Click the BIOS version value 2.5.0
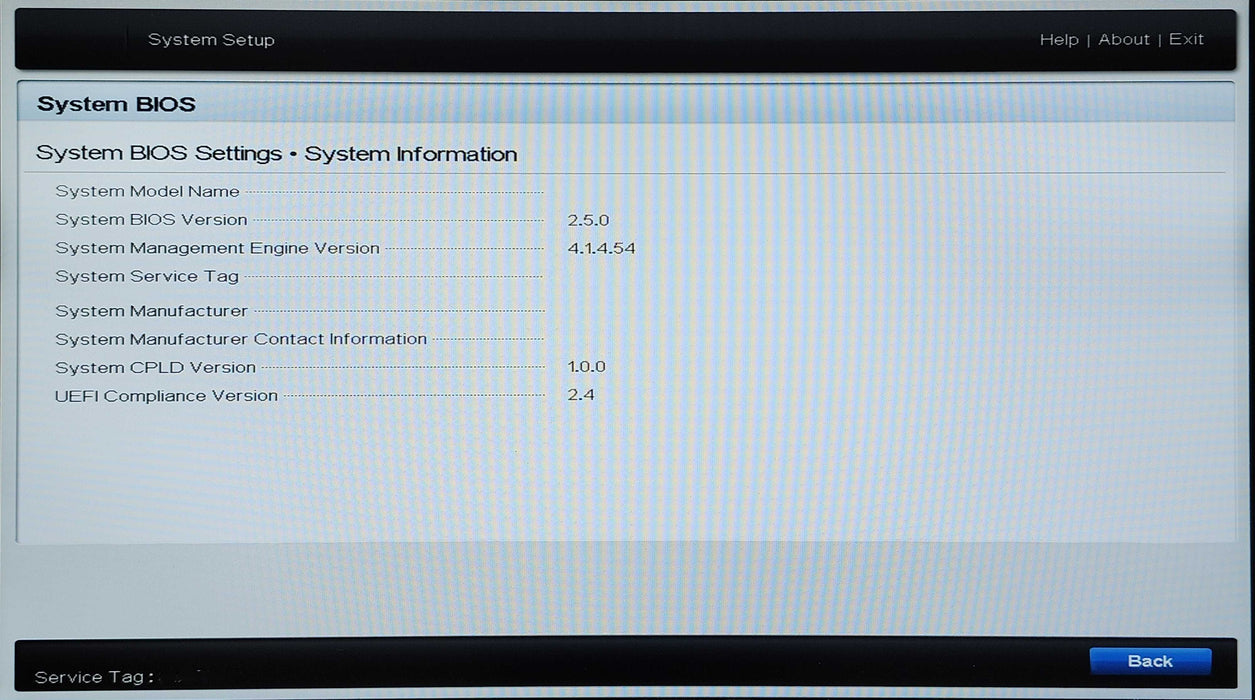 [x=588, y=220]
